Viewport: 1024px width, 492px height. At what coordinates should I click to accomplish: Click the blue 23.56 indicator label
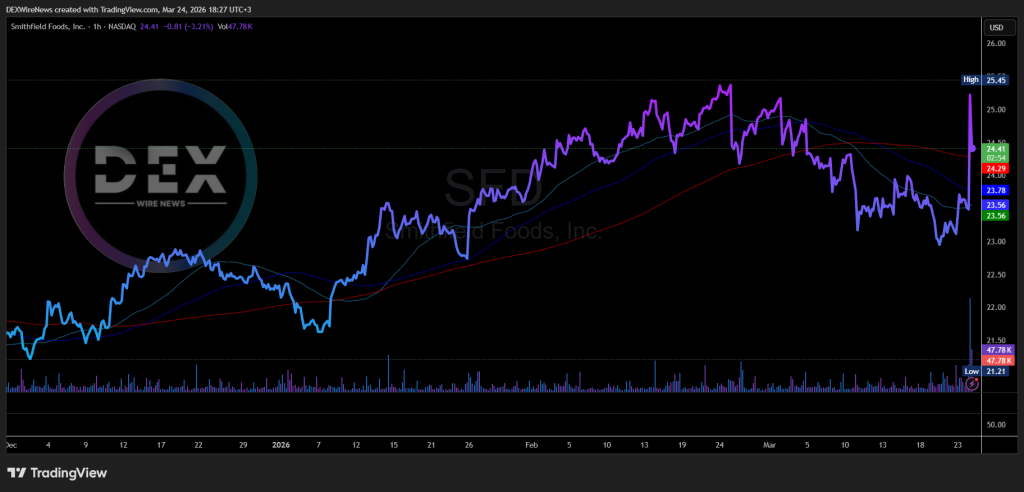[x=997, y=205]
